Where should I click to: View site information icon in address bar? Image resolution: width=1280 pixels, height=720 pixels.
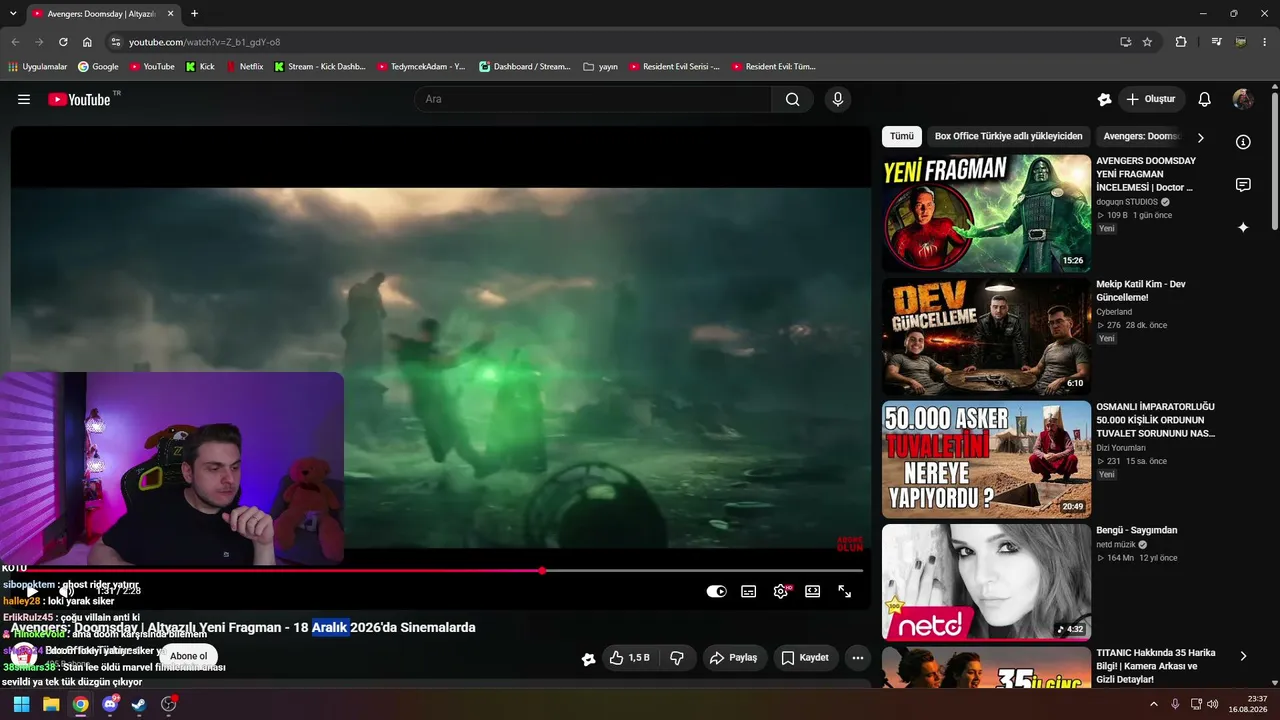(x=115, y=42)
